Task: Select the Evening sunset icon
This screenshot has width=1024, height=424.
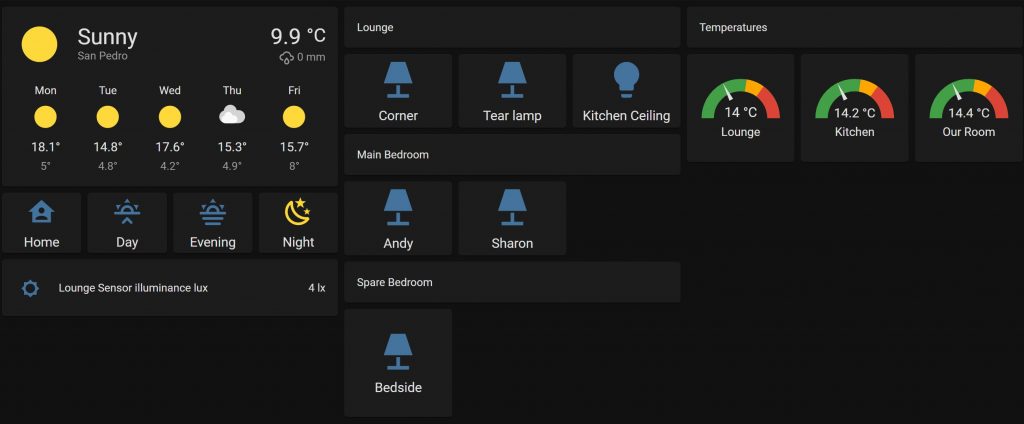Action: (212, 212)
